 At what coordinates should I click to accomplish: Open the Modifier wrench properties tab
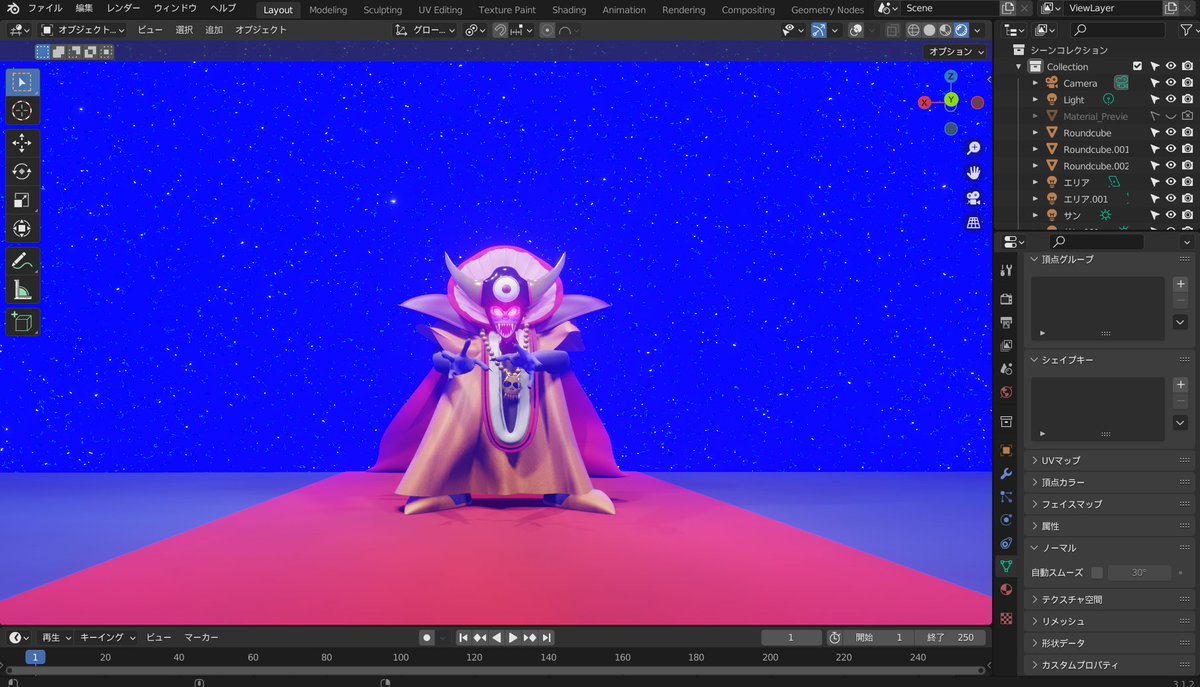[1006, 473]
